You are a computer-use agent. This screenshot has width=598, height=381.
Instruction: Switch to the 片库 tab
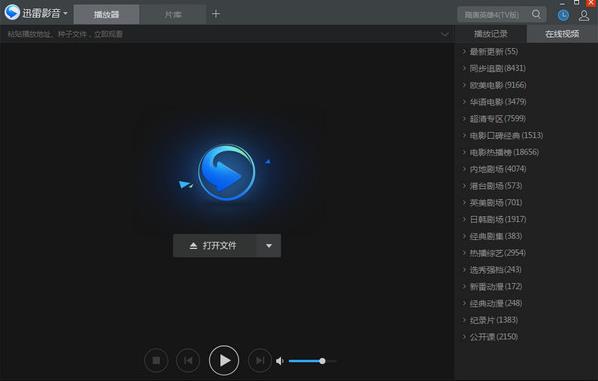(173, 14)
